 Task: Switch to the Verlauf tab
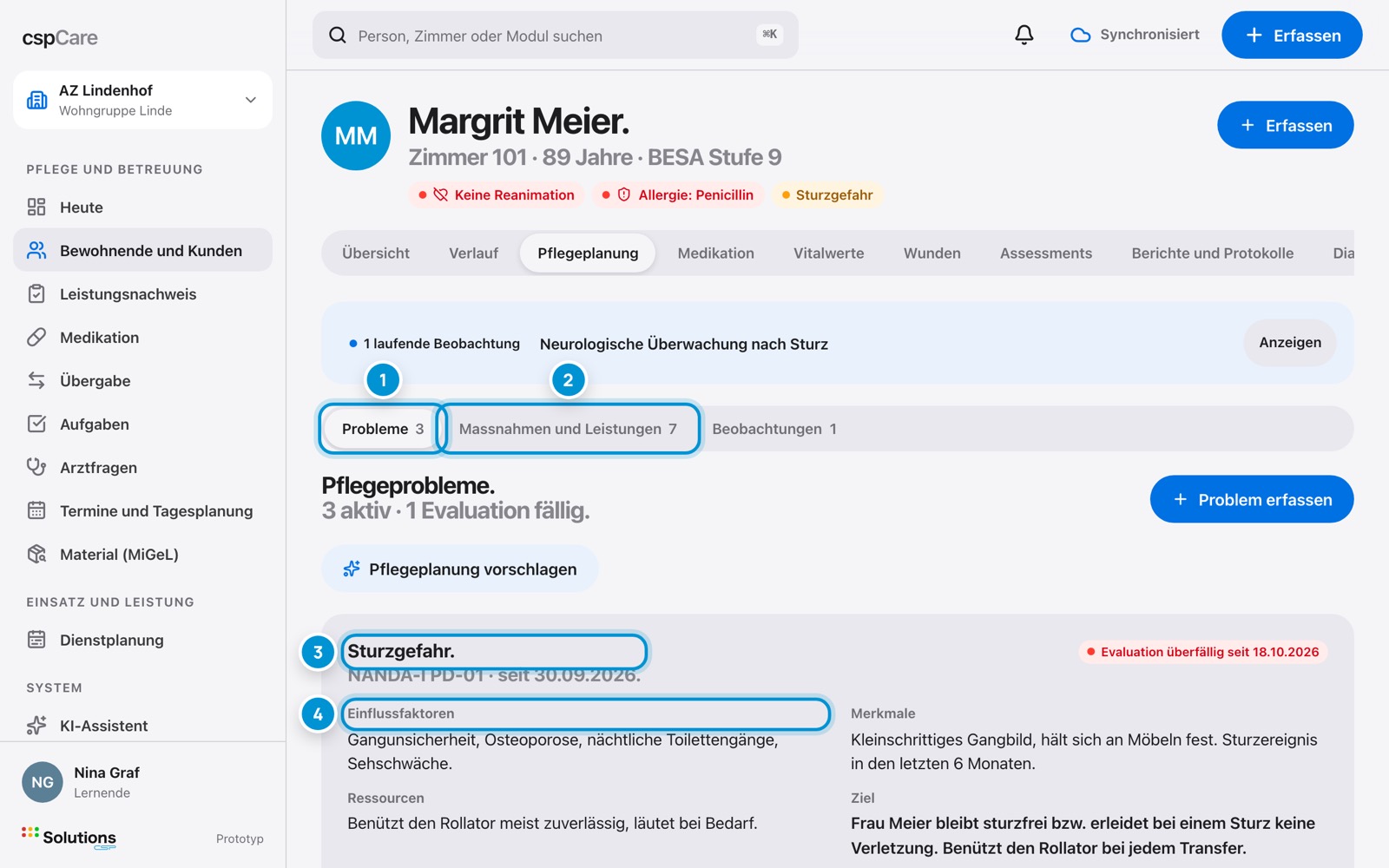point(473,253)
